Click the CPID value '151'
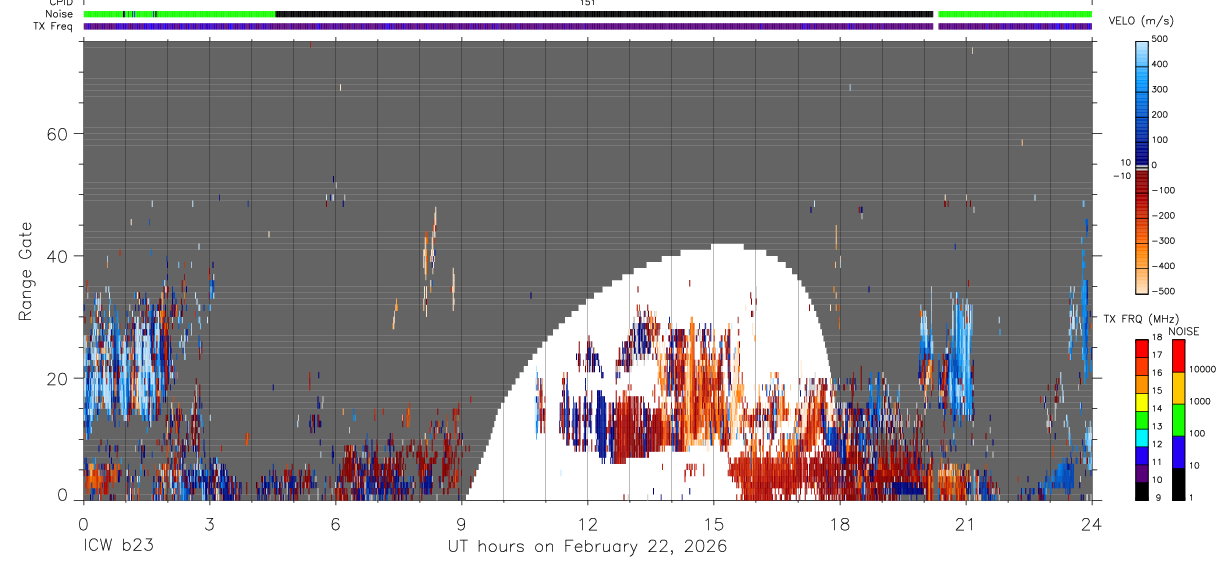The image size is (1228, 567). 587,3
